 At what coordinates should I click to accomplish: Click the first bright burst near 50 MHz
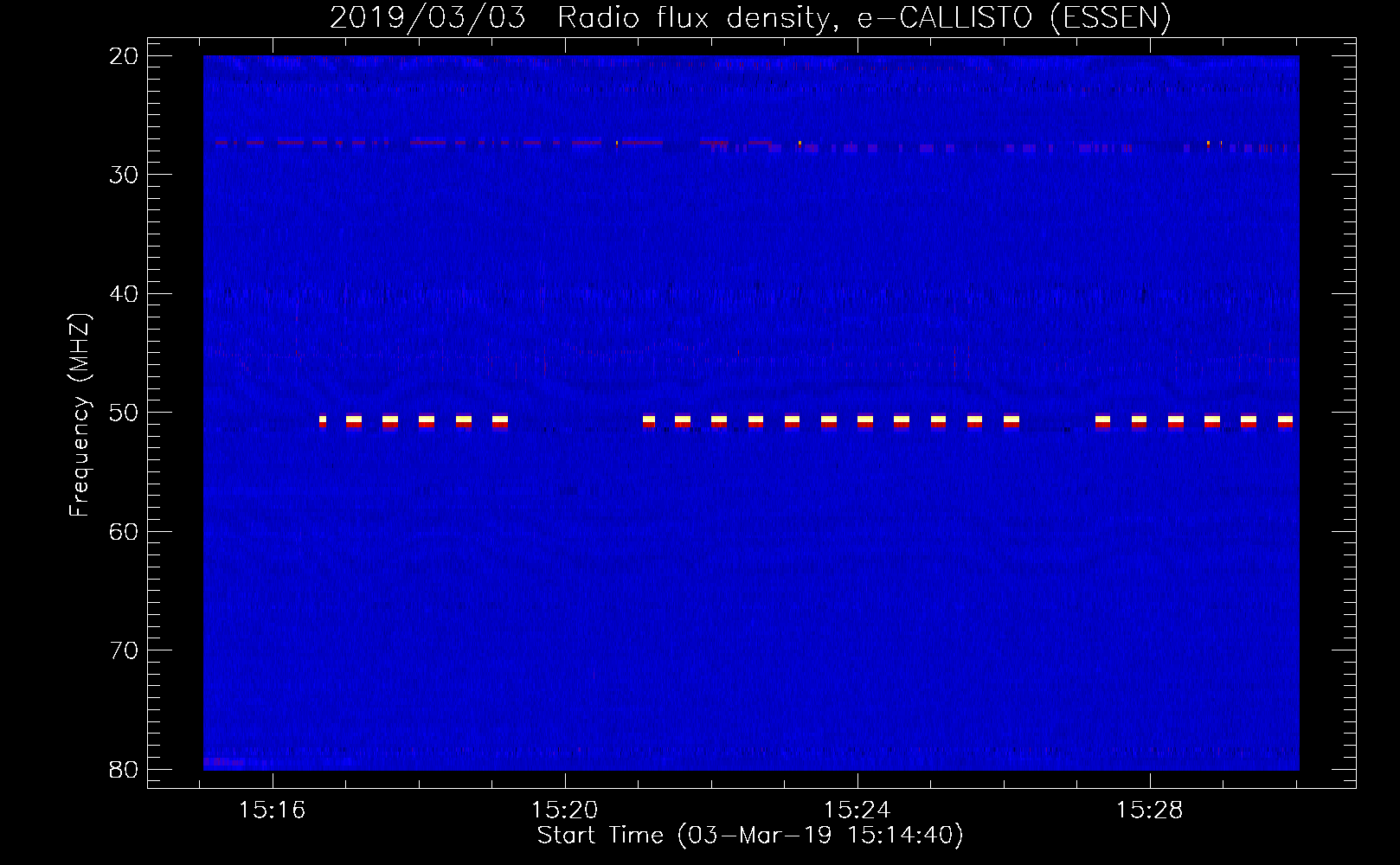323,421
